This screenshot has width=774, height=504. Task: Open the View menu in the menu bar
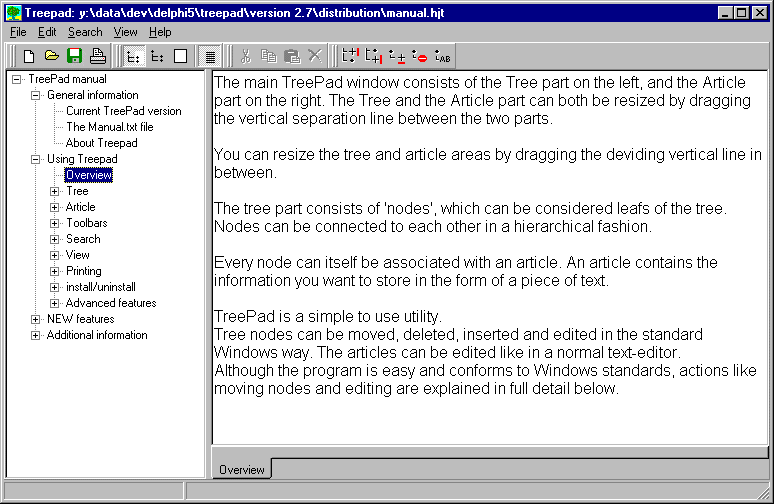click(x=125, y=32)
